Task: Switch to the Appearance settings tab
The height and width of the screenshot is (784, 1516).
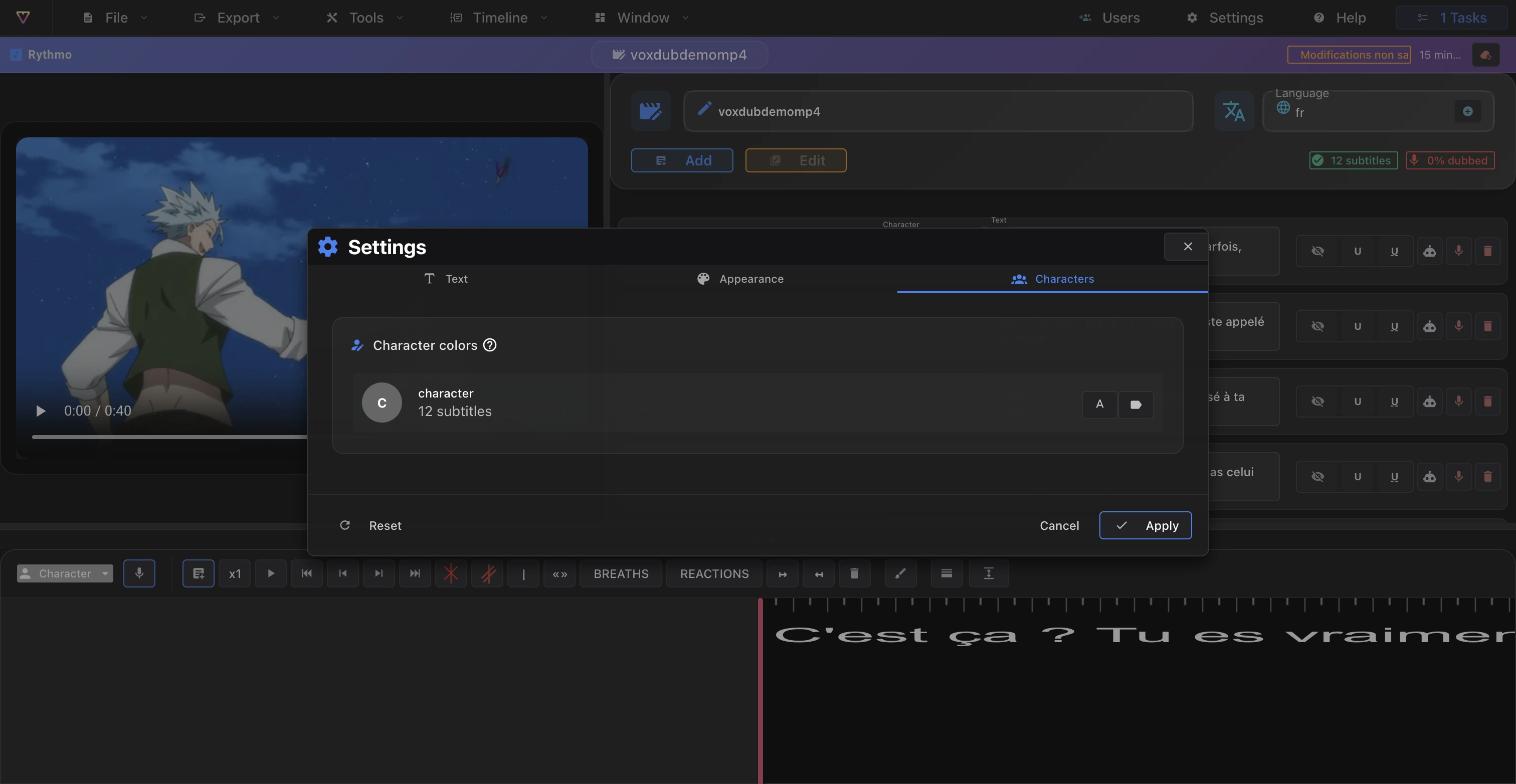Action: pos(740,278)
